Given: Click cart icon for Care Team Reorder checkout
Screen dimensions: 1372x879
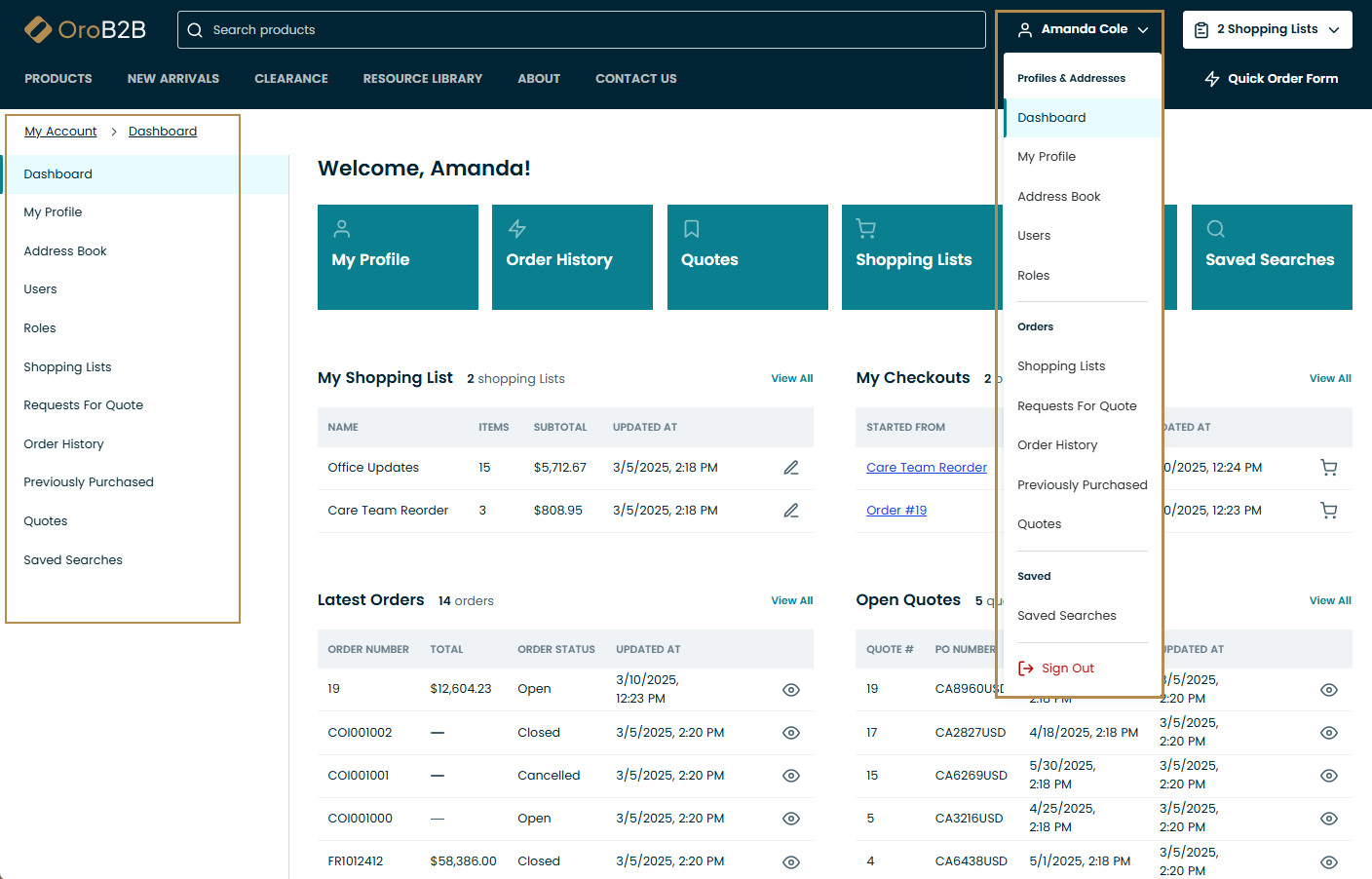Looking at the screenshot, I should coord(1328,468).
